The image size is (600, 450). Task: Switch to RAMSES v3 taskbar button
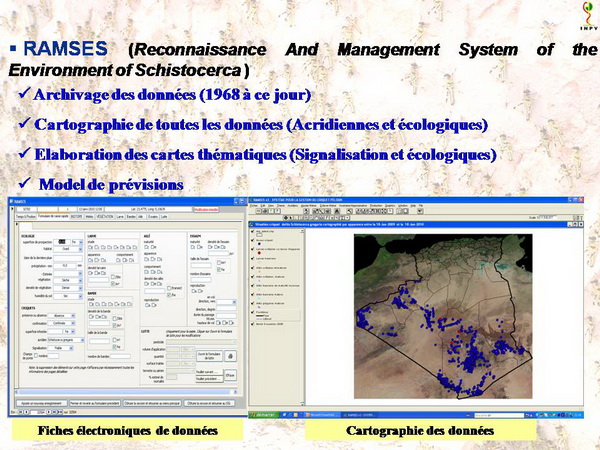(359, 415)
